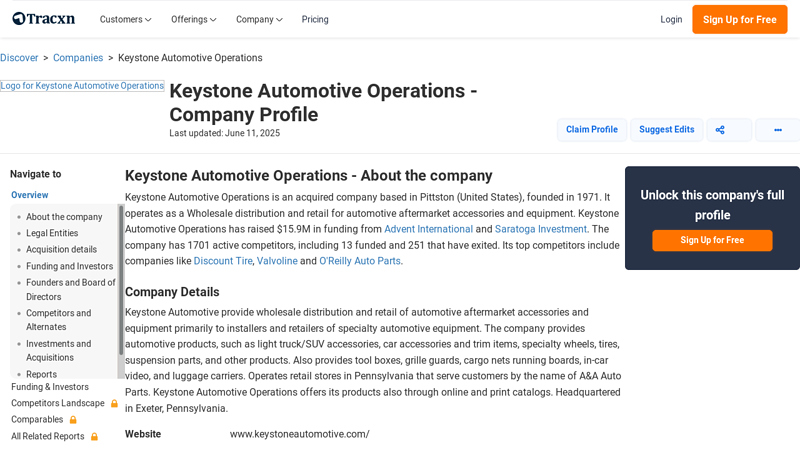Expand the Company dropdown menu
The height and width of the screenshot is (450, 800).
point(259,19)
